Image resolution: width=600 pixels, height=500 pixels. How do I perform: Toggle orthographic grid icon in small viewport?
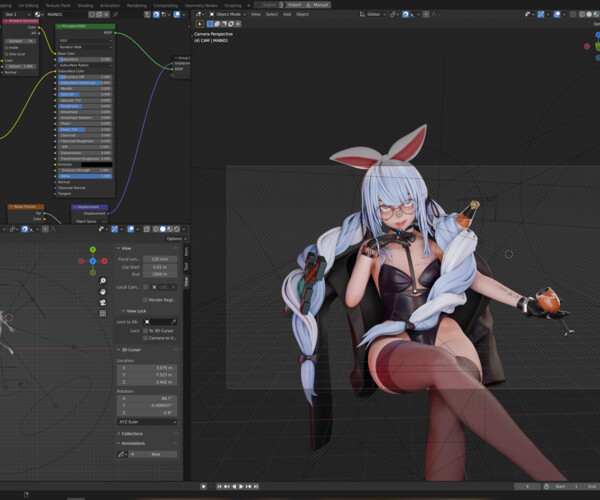pyautogui.click(x=103, y=313)
